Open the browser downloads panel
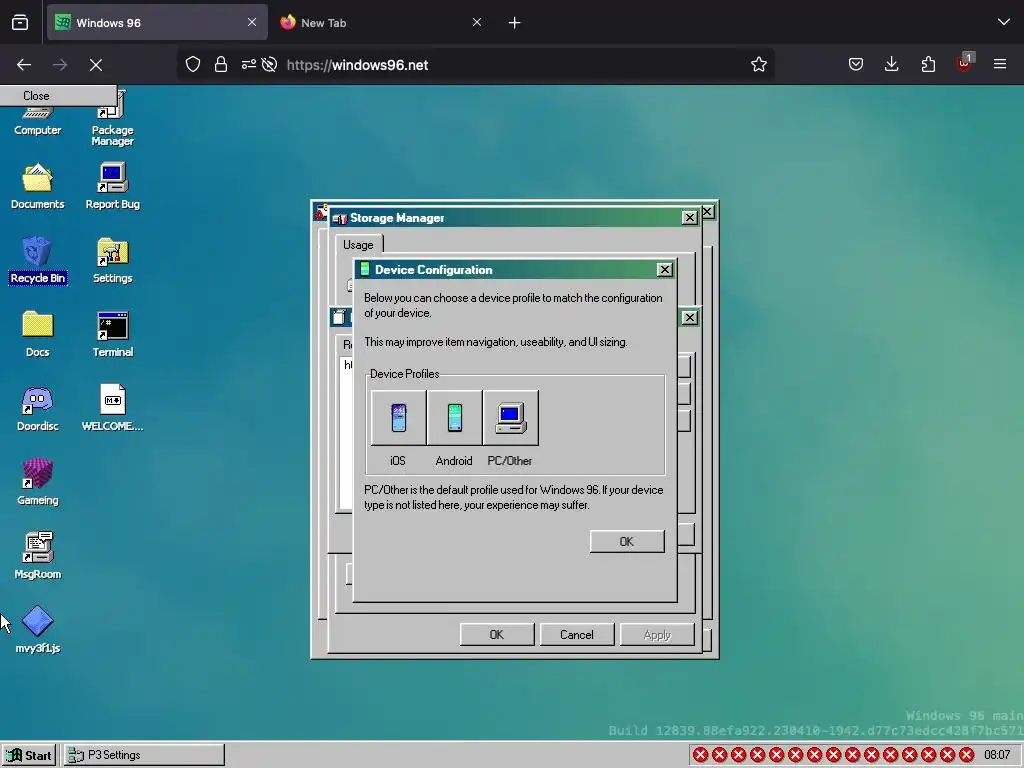 pyautogui.click(x=891, y=65)
